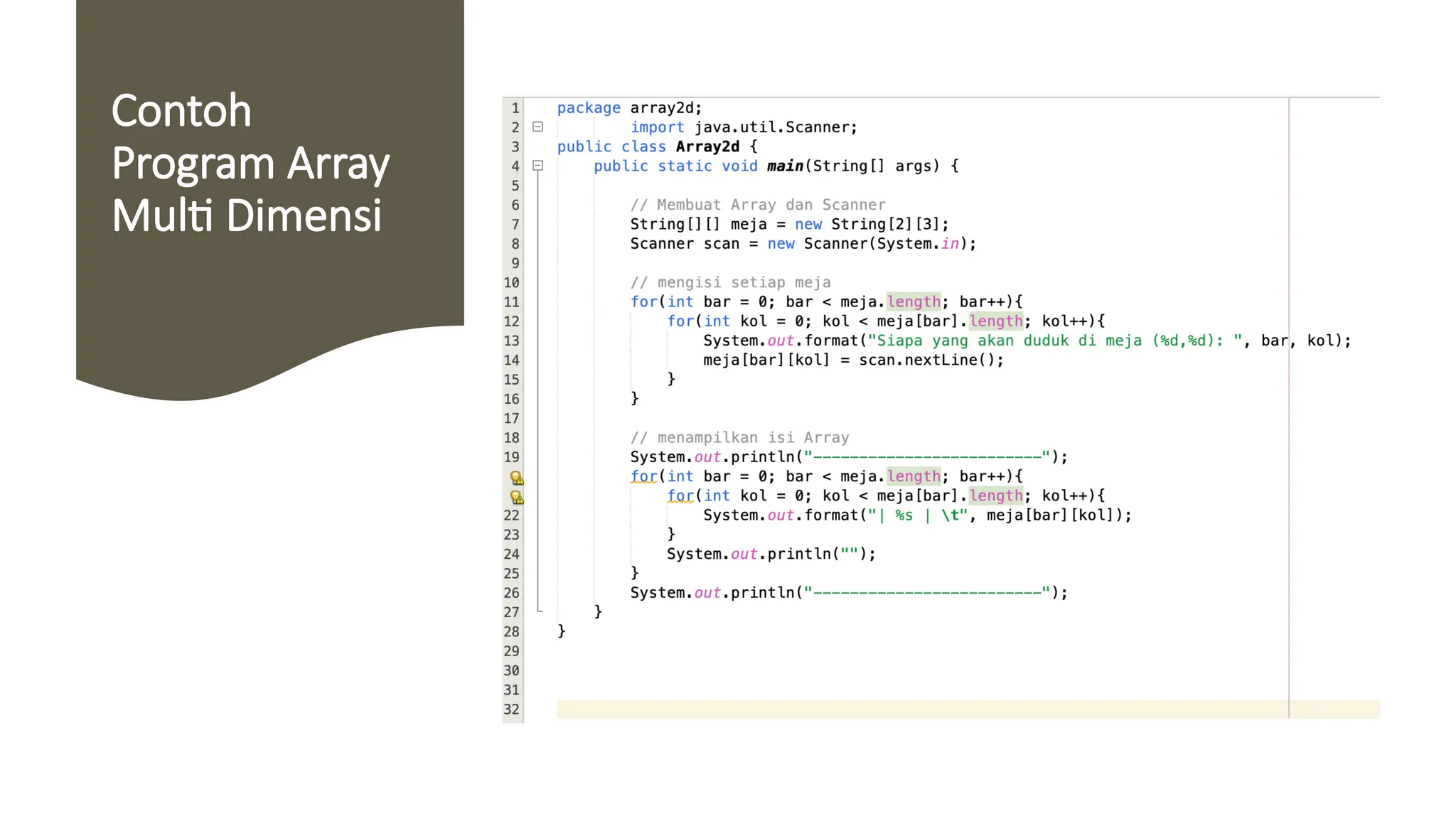Click comment '// mengisi setiap meja'

730,282
